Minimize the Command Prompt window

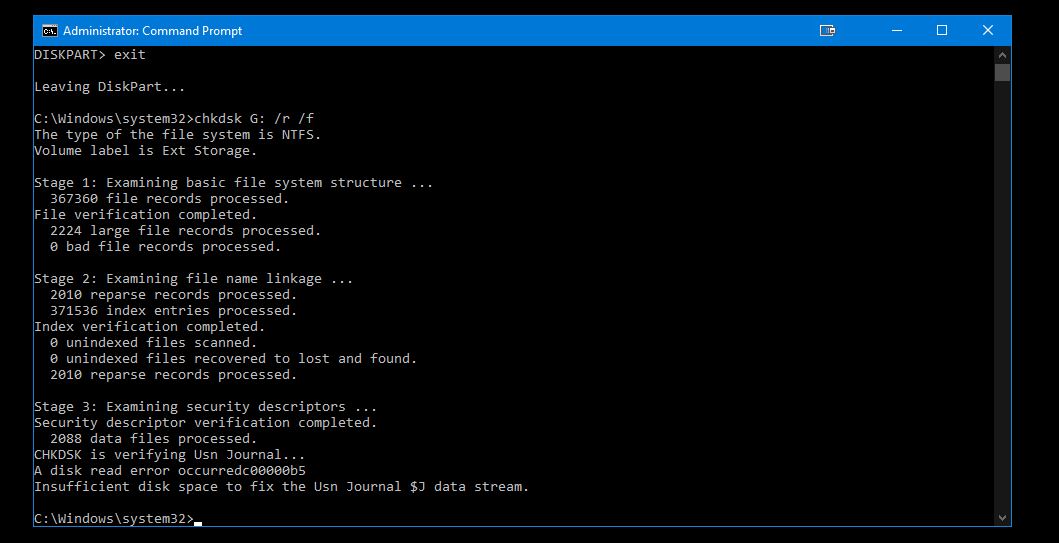click(897, 30)
